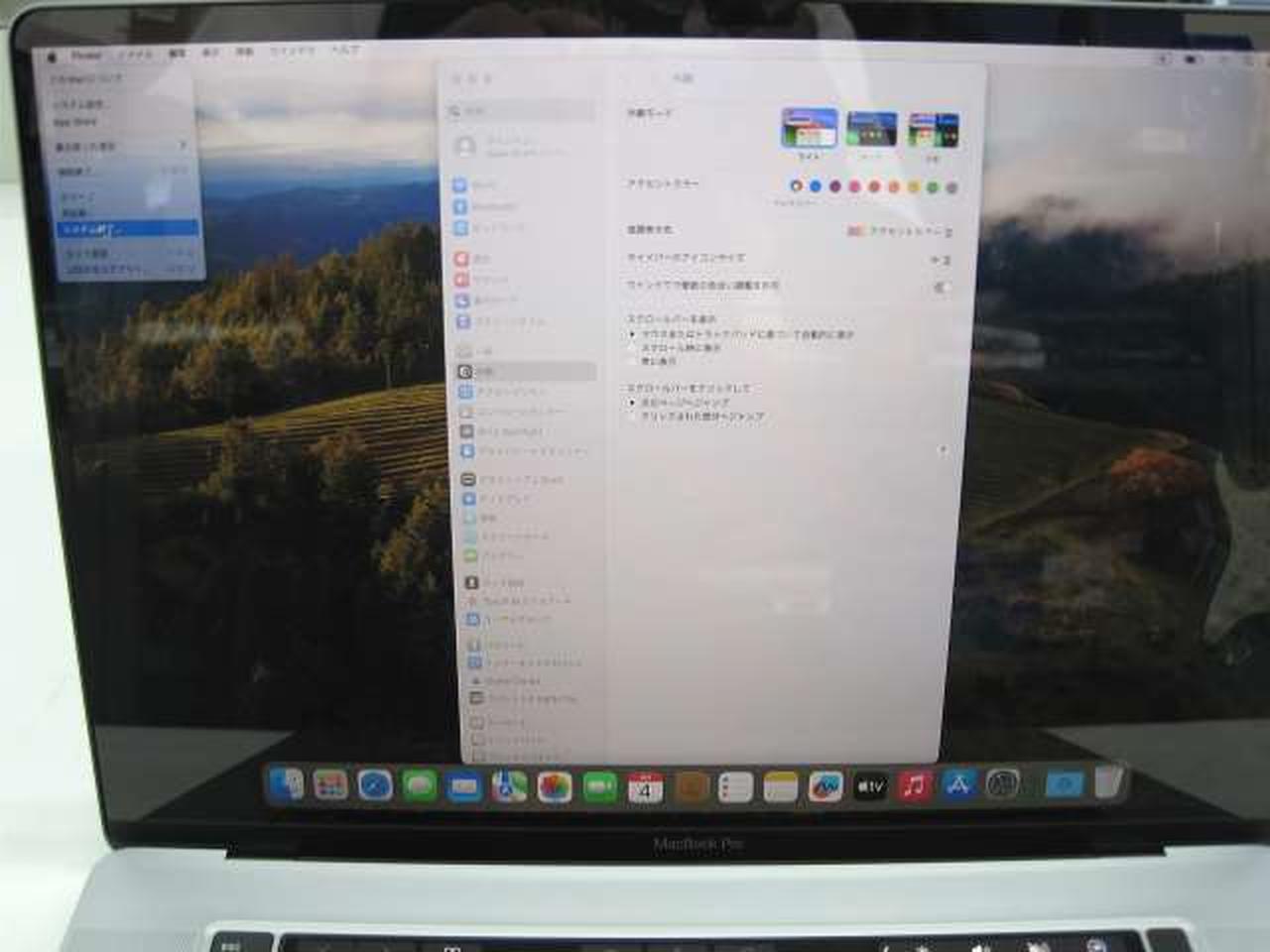
Task: Open the Photos app in Dock
Action: [x=554, y=787]
